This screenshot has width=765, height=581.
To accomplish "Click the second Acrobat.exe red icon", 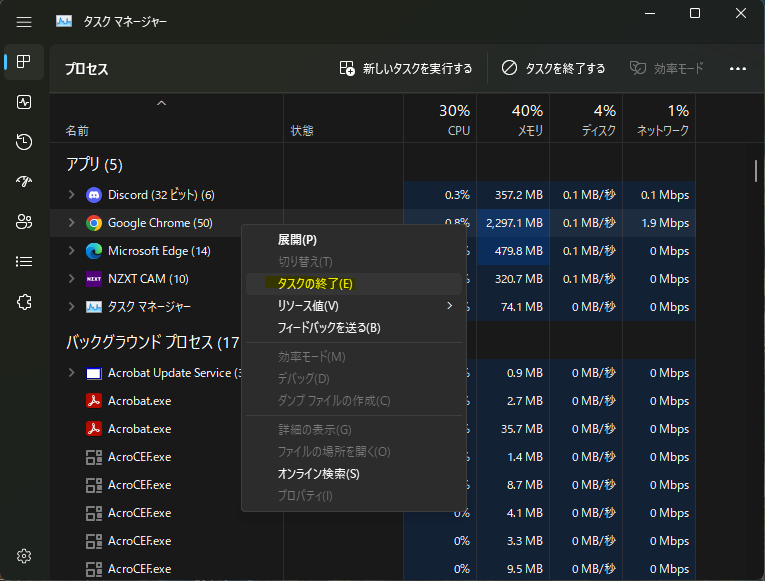I will pyautogui.click(x=94, y=429).
